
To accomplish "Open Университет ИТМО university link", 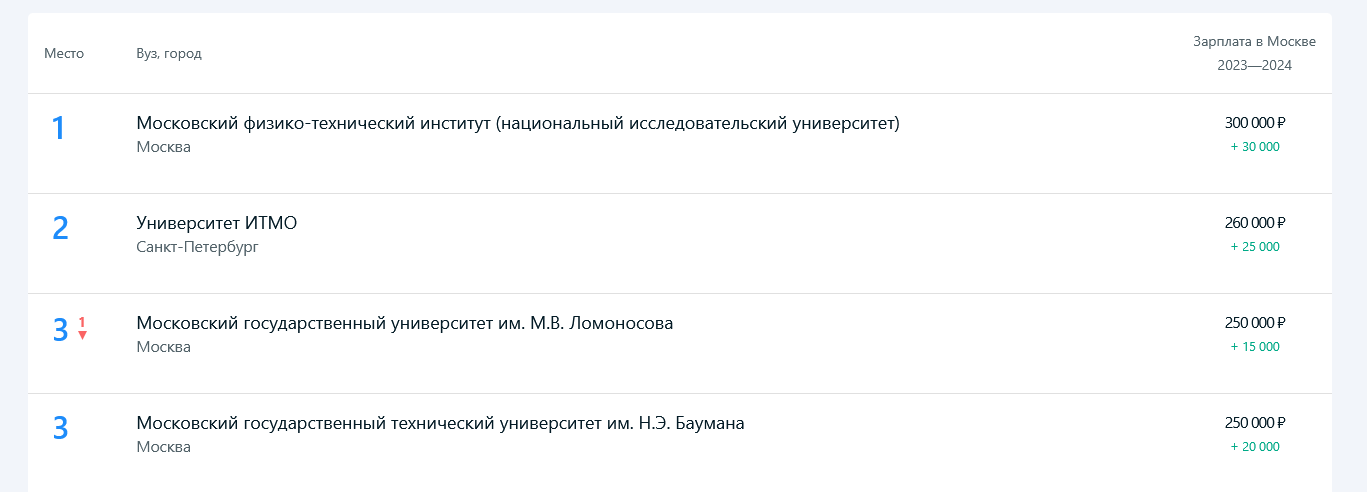I will click(216, 223).
